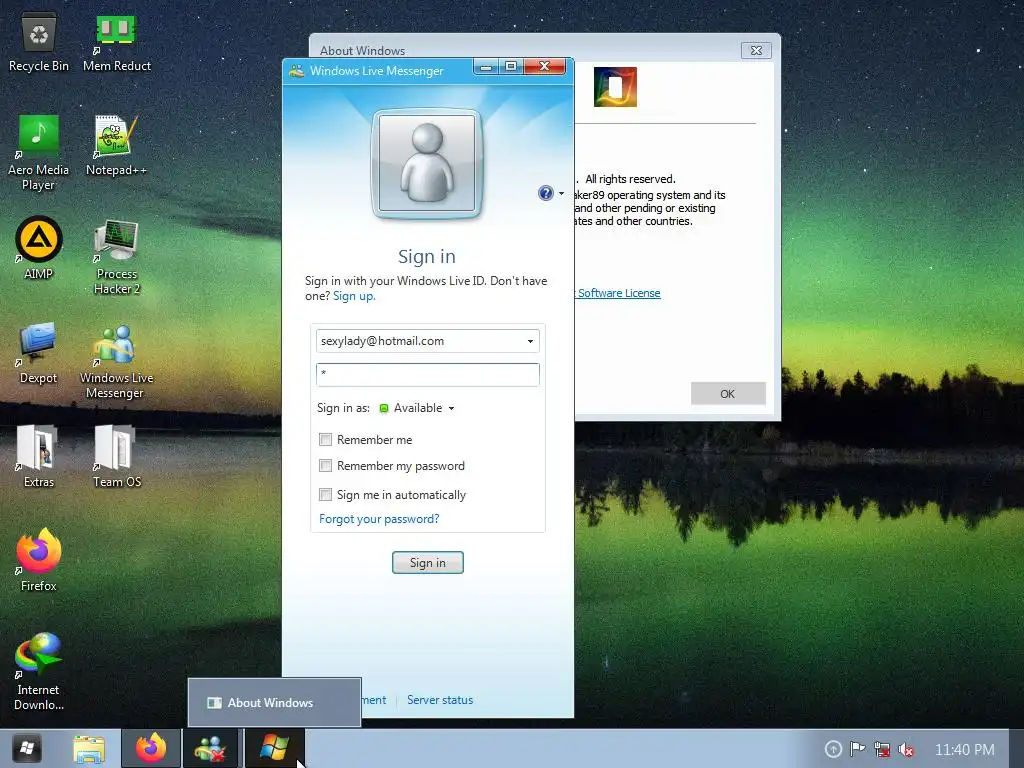Screen dimensions: 1024x768
Task: Maximize the Windows Live Messenger window
Action: [x=511, y=66]
